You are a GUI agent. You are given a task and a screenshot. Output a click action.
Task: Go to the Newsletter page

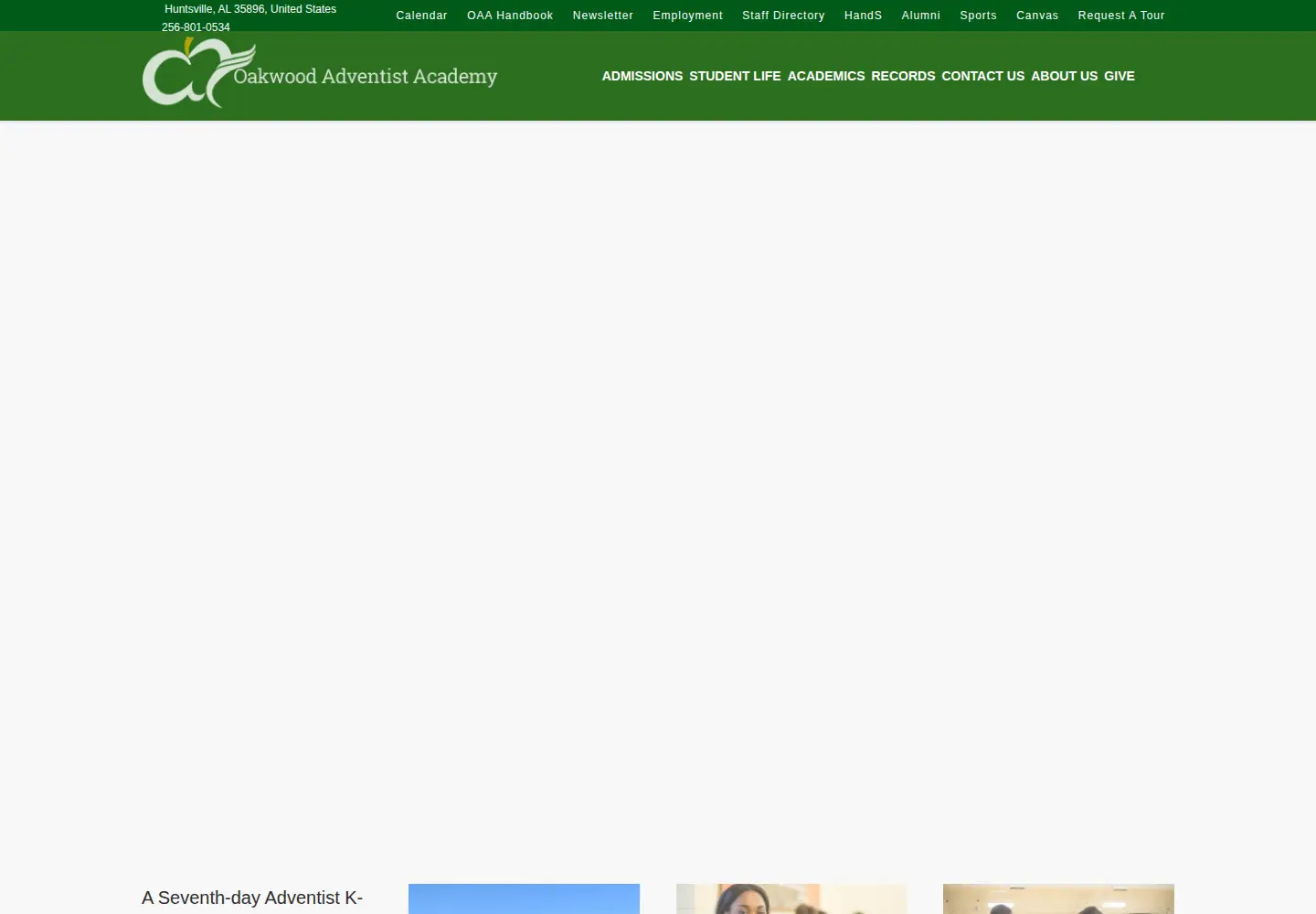click(602, 16)
